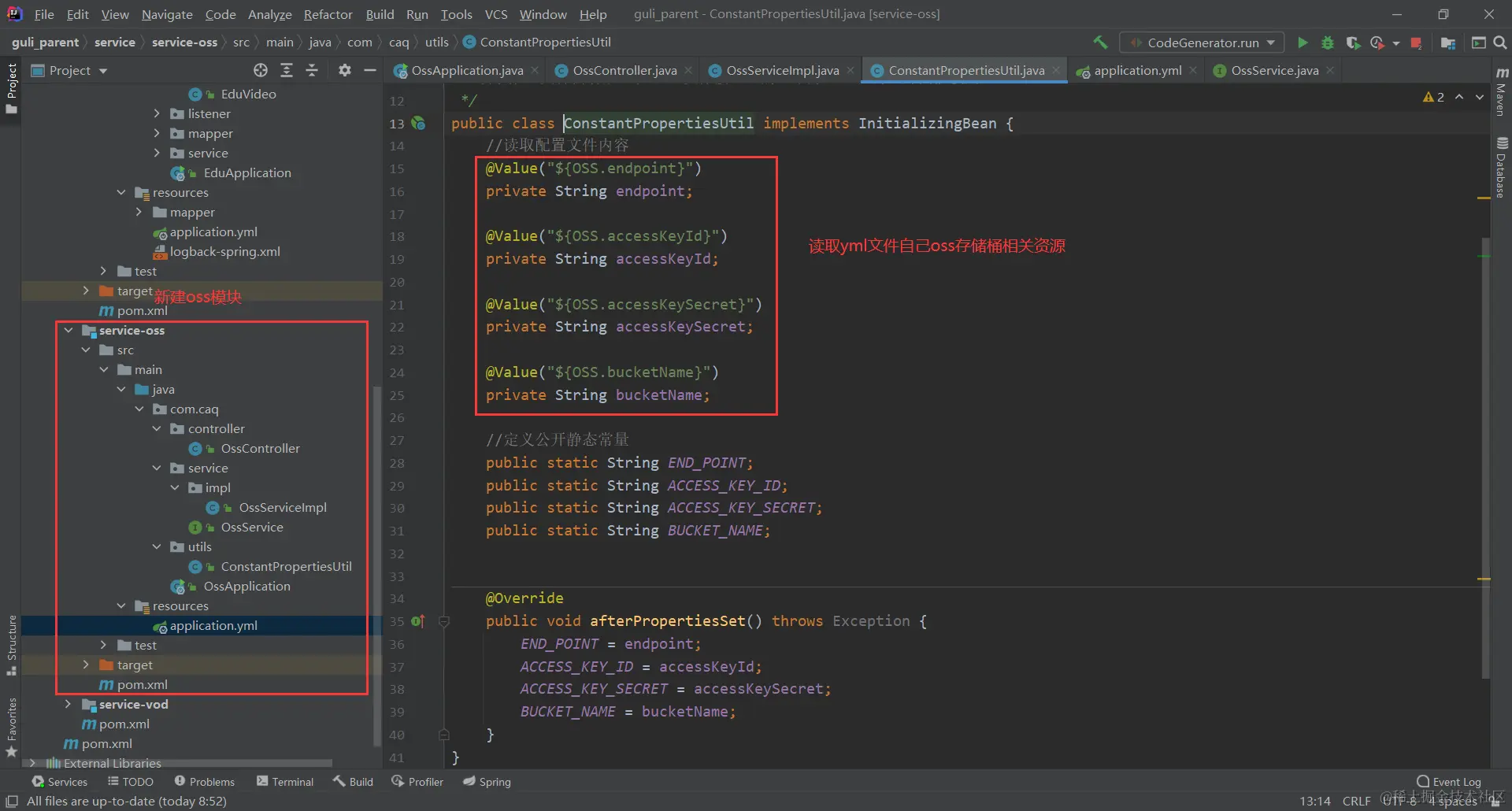Hide the Project tool window
This screenshot has width=1512, height=811.
tap(369, 70)
